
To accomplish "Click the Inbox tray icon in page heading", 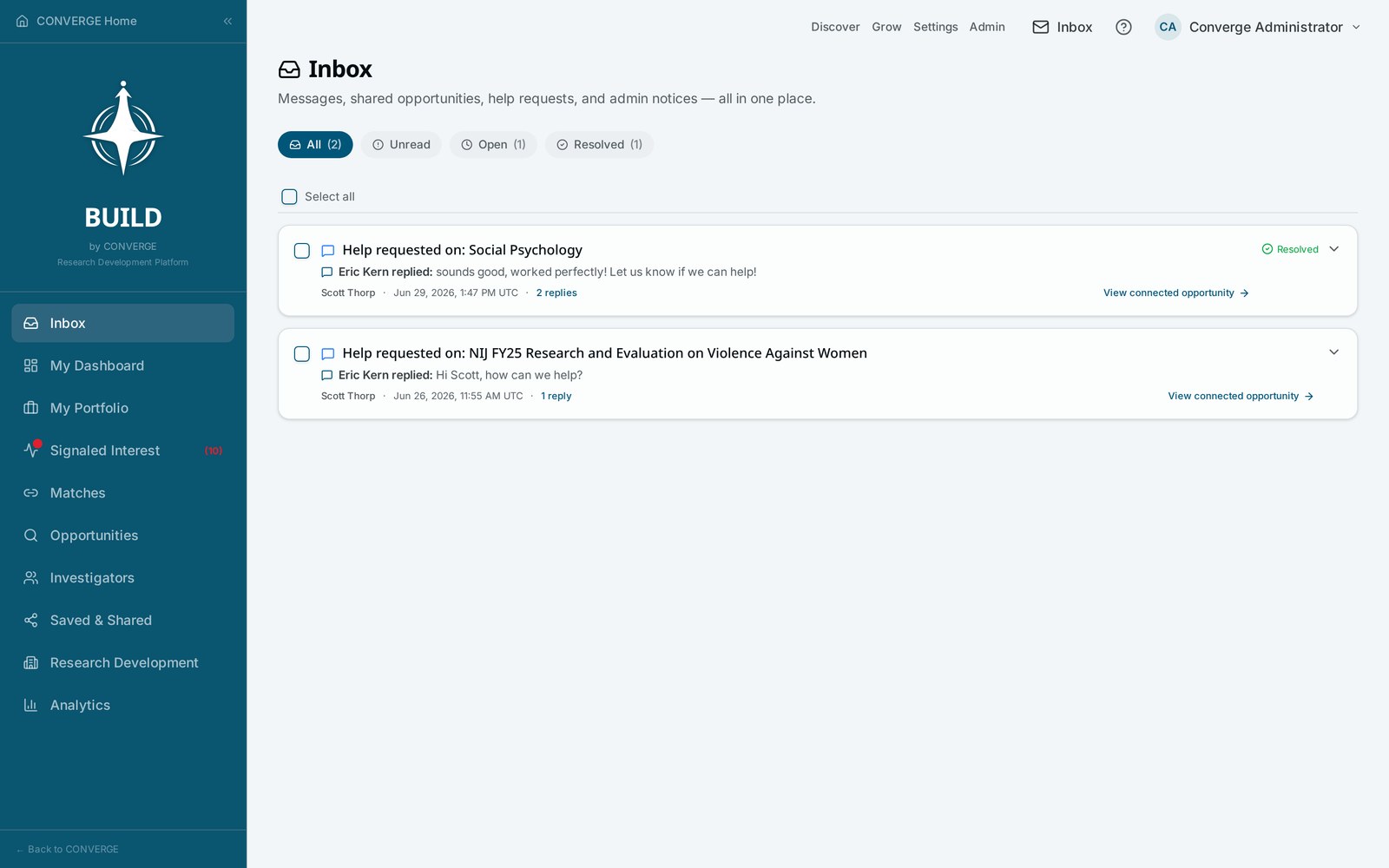I will pyautogui.click(x=289, y=69).
